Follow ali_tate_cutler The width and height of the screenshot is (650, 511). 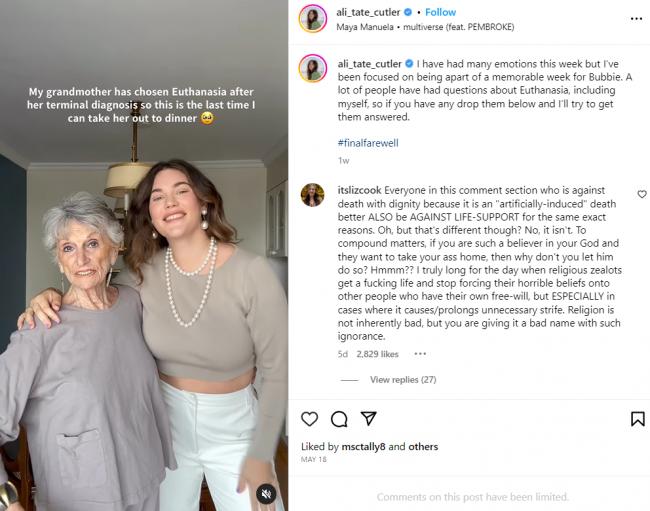tap(440, 12)
